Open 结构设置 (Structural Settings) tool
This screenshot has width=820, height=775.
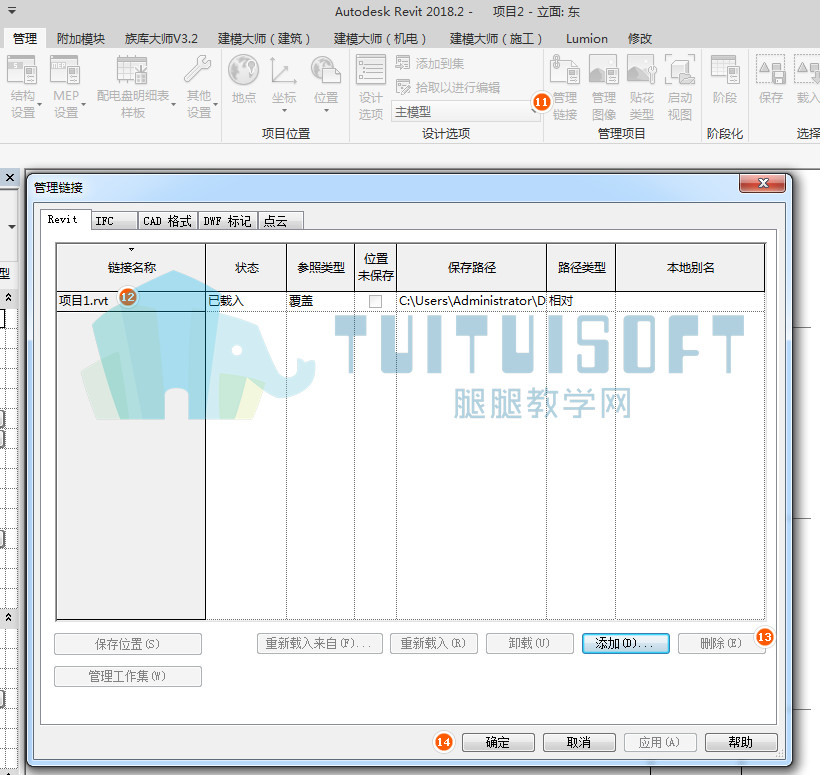click(23, 87)
